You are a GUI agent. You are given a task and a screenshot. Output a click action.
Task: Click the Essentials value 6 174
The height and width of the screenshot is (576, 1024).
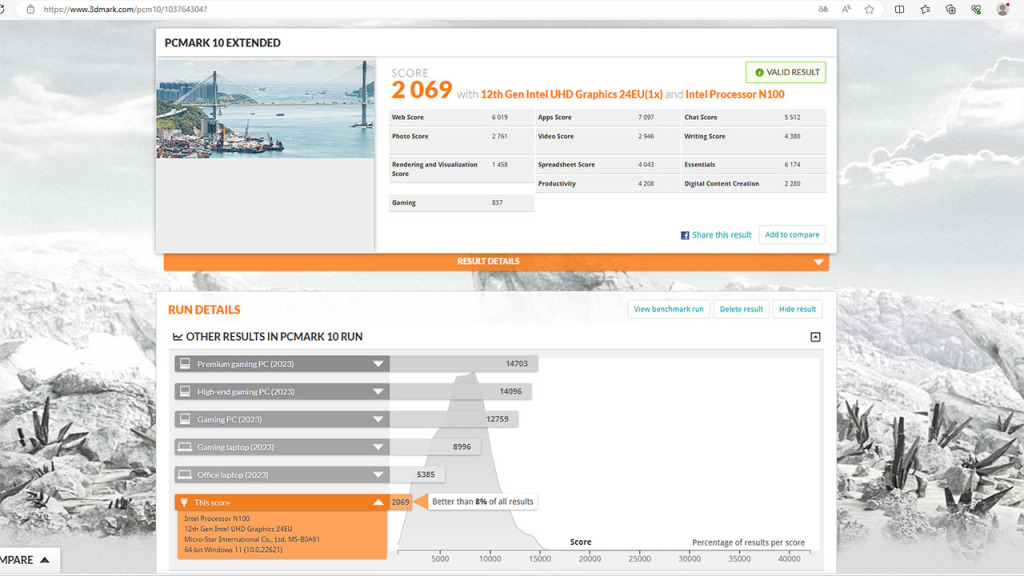792,165
